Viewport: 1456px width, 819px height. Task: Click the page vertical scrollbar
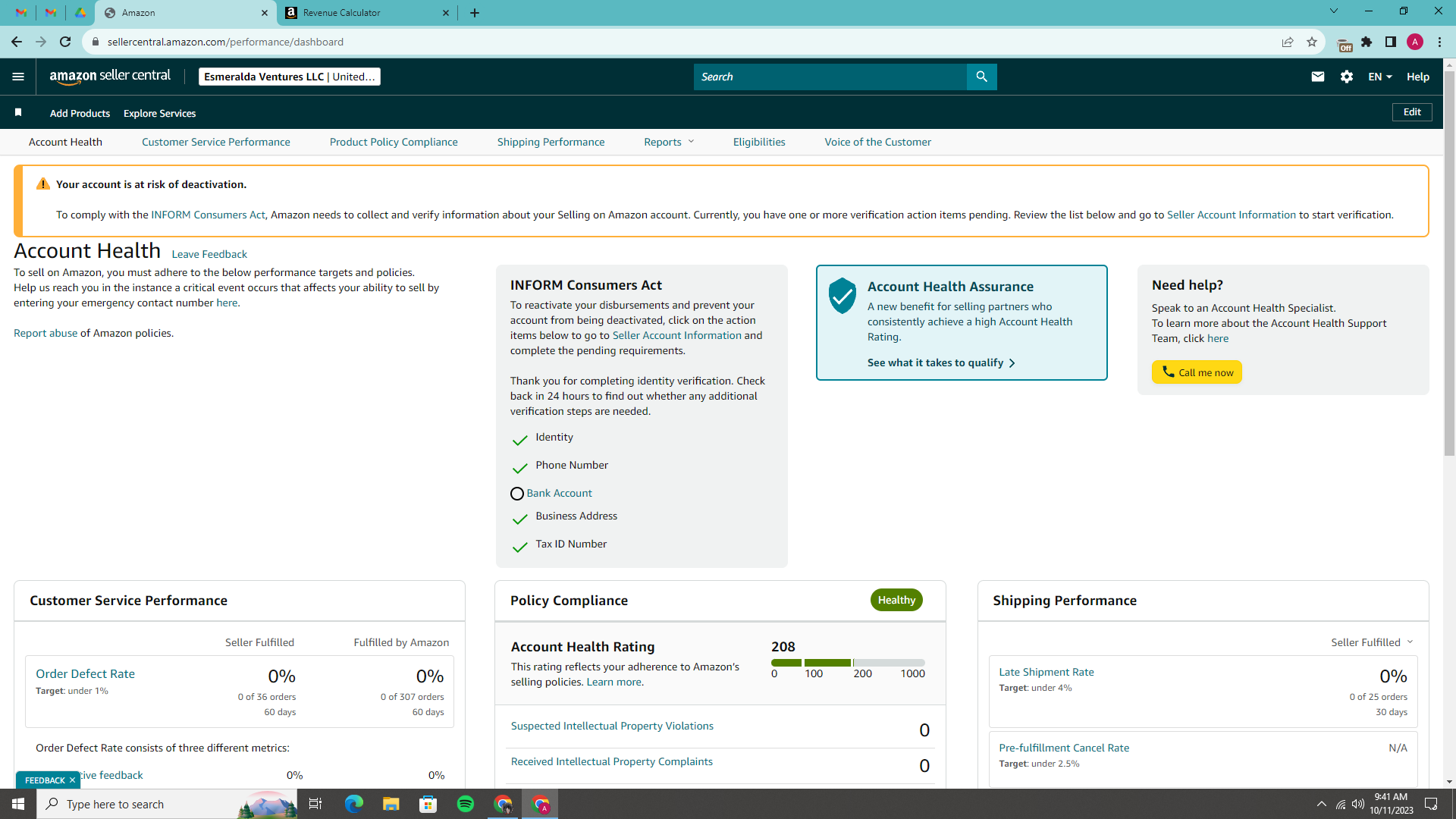click(1449, 265)
